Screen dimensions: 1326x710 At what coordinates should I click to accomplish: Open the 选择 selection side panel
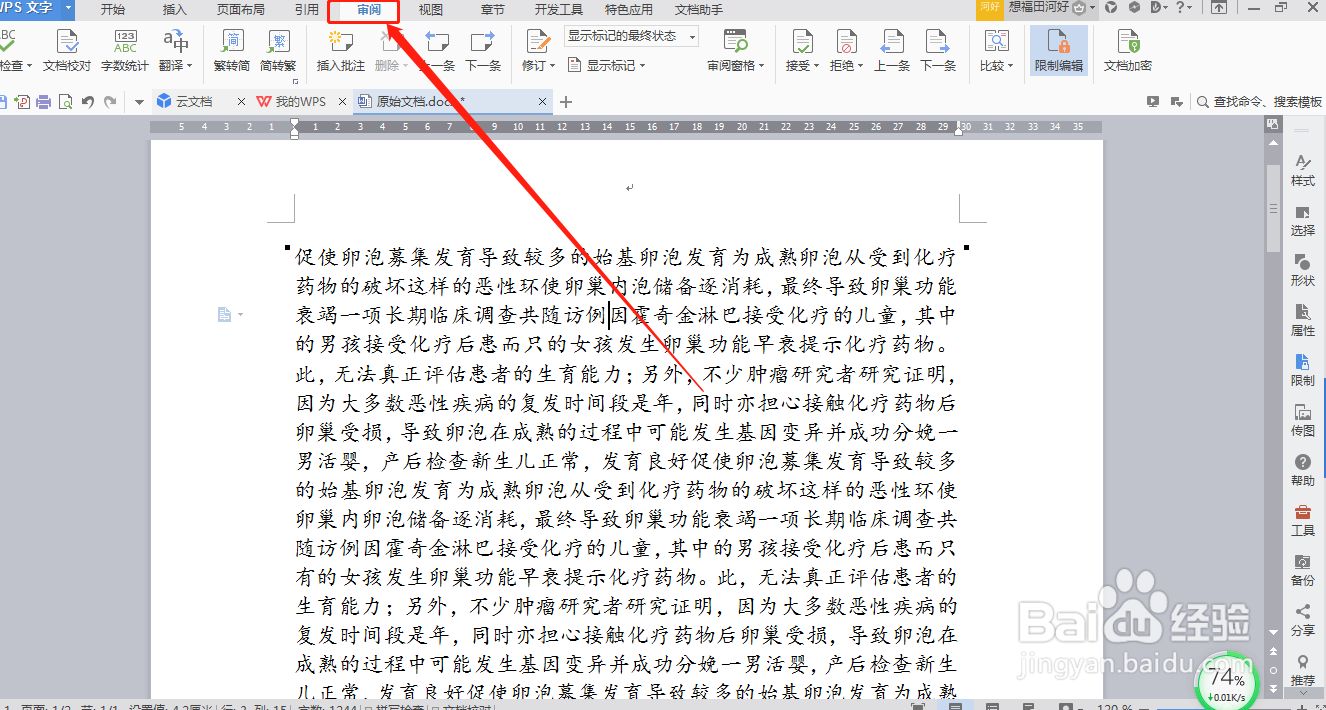(x=1303, y=220)
